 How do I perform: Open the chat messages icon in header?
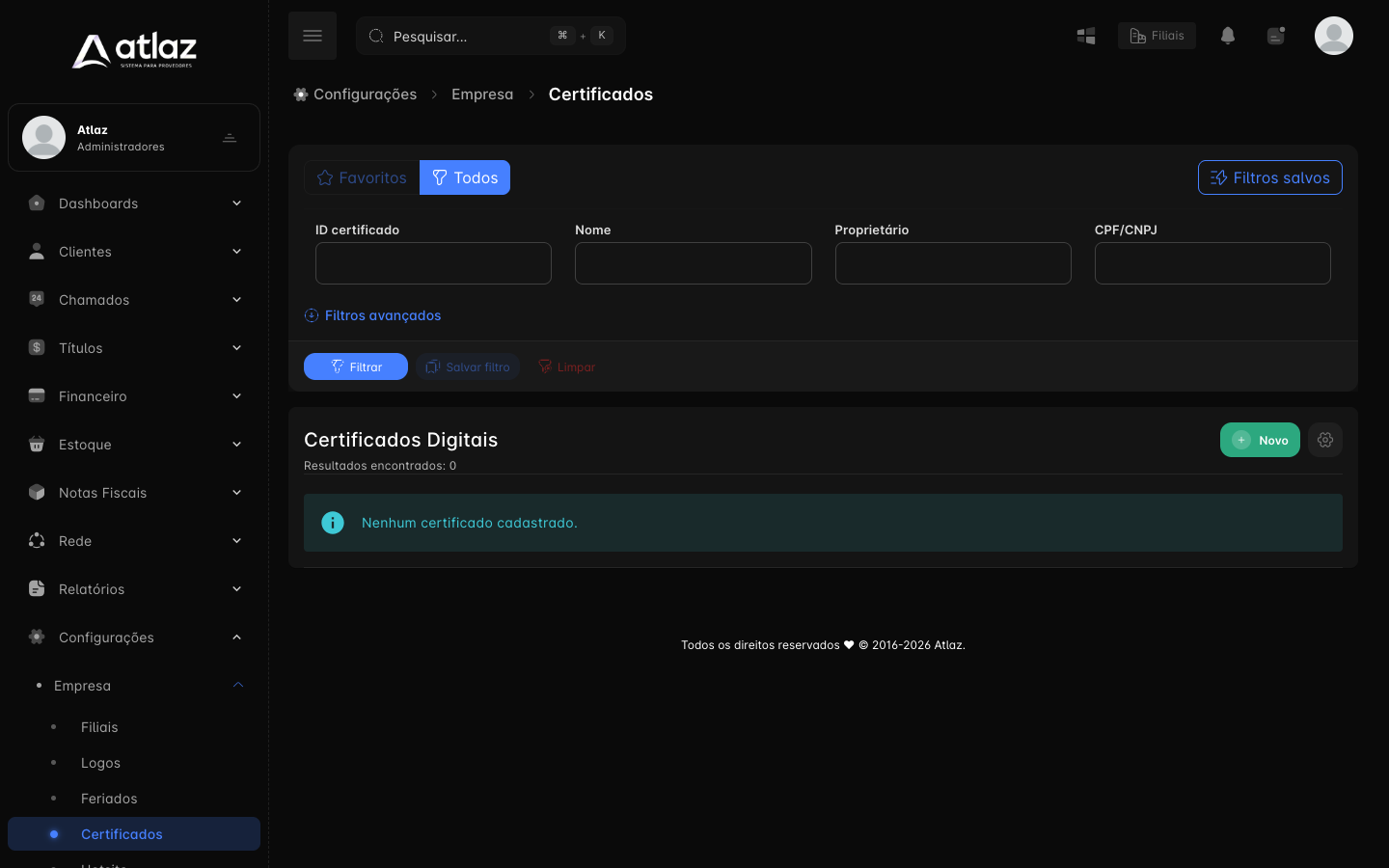[x=1276, y=36]
